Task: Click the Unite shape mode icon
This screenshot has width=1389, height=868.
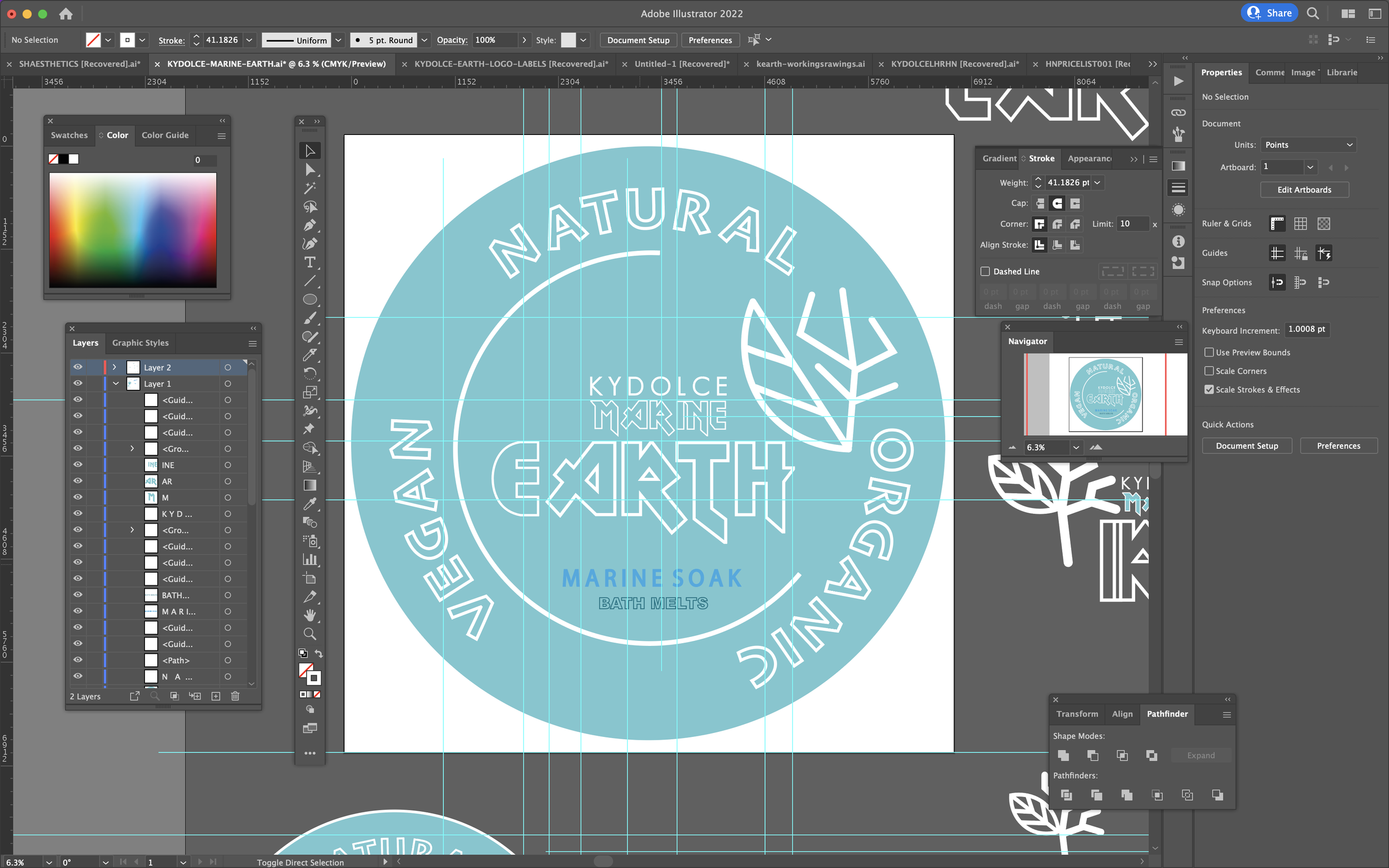Action: [x=1063, y=755]
